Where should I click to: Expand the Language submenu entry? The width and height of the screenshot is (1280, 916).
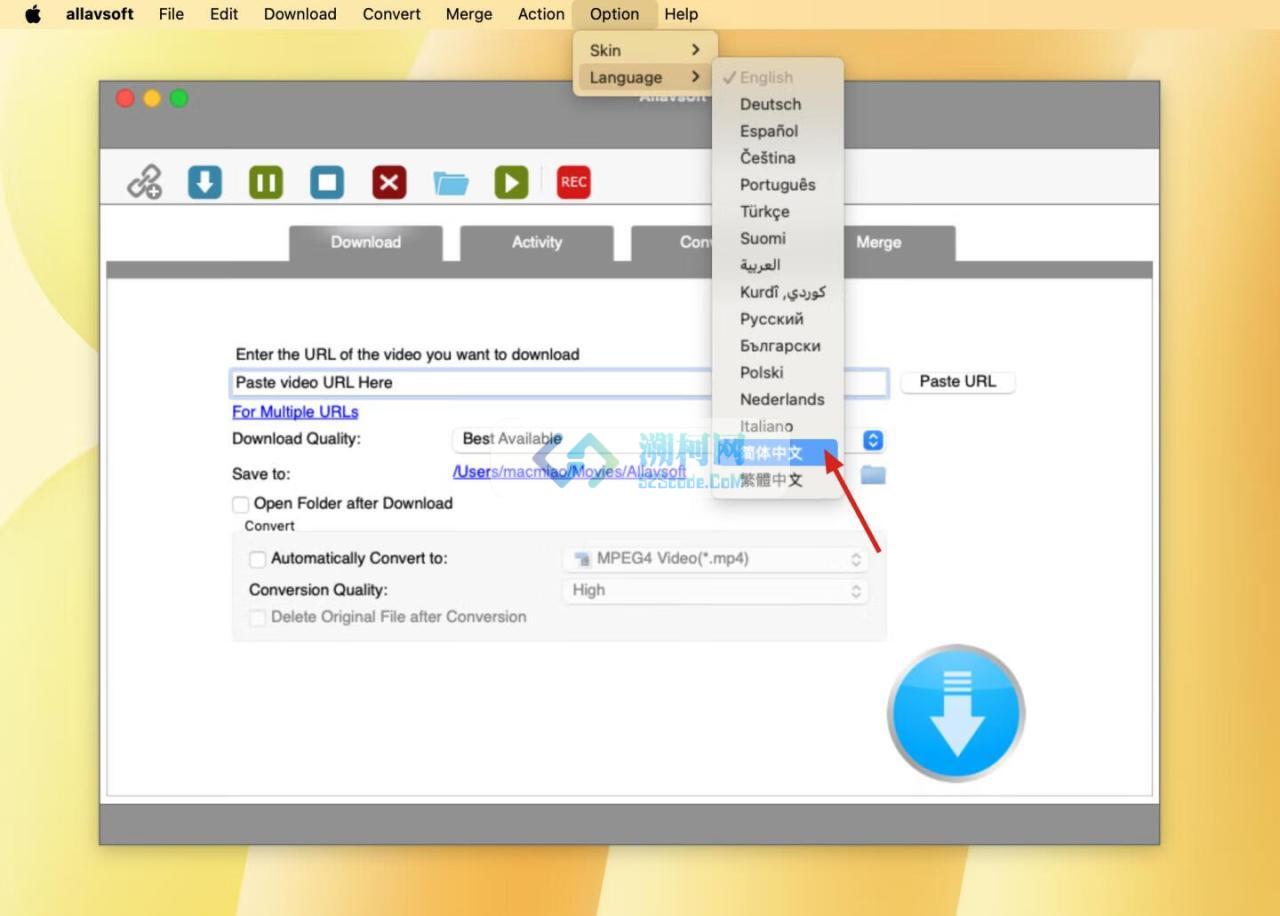[x=645, y=77]
